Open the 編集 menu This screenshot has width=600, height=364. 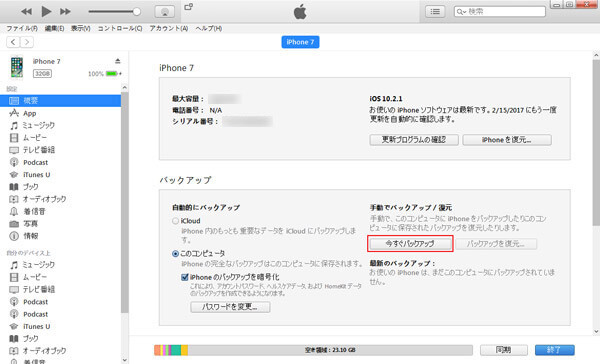point(54,28)
